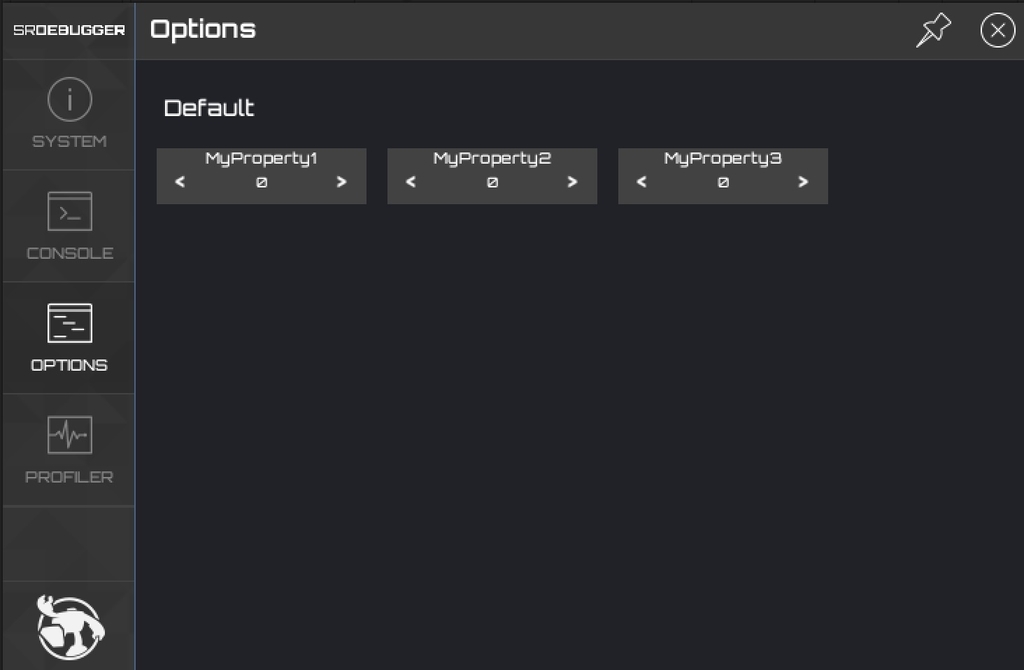Open the Profiler waveform icon

coord(69,436)
